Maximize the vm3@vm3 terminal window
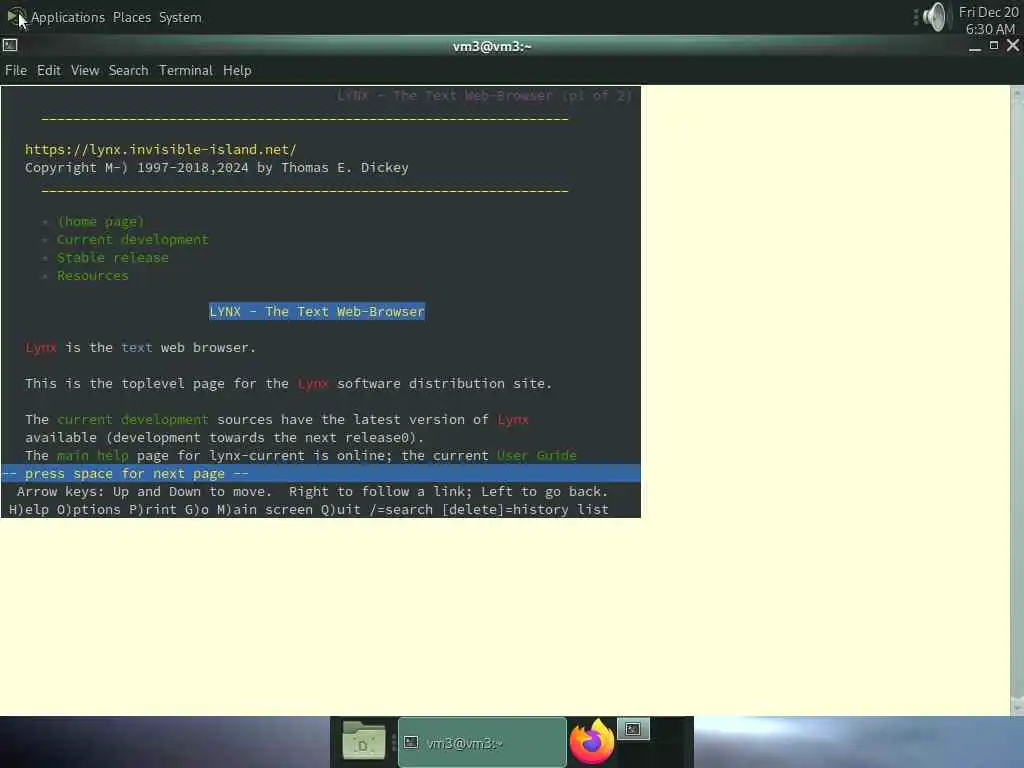The image size is (1024, 768). [994, 45]
